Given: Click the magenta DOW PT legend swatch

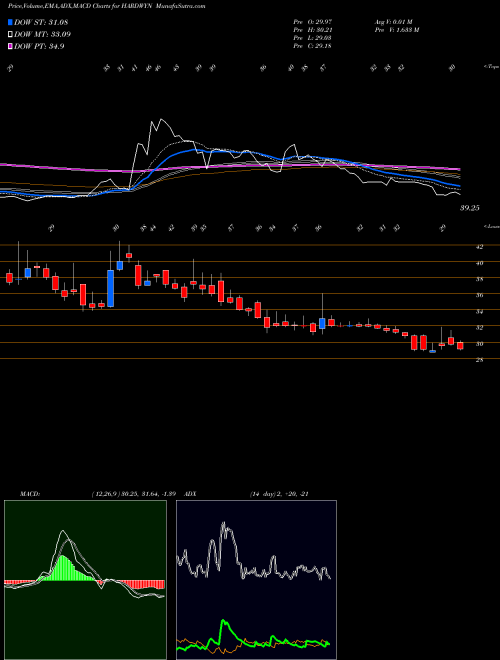Looking at the screenshot, I should coord(10,47).
